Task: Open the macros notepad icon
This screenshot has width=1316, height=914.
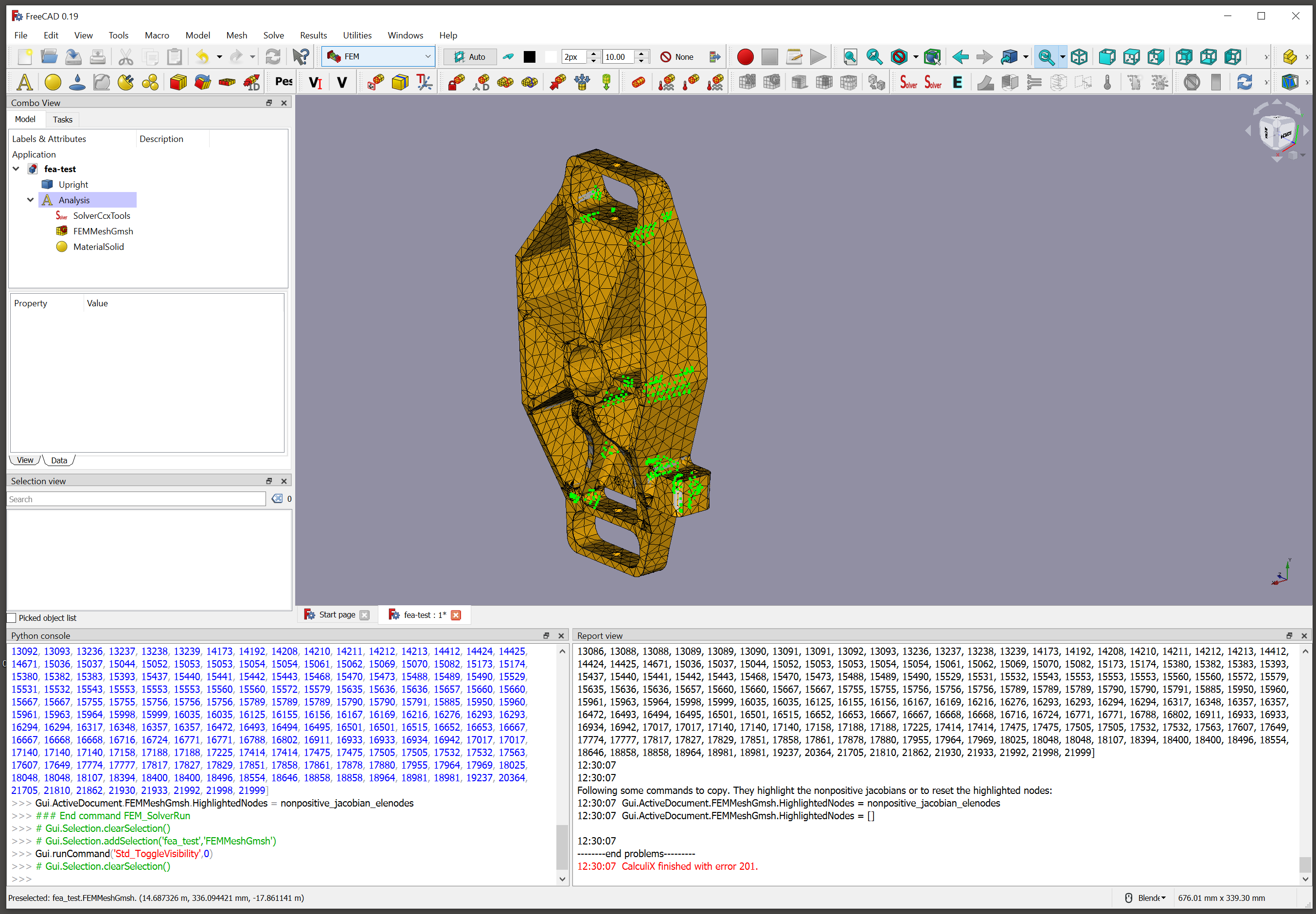Action: pos(794,57)
